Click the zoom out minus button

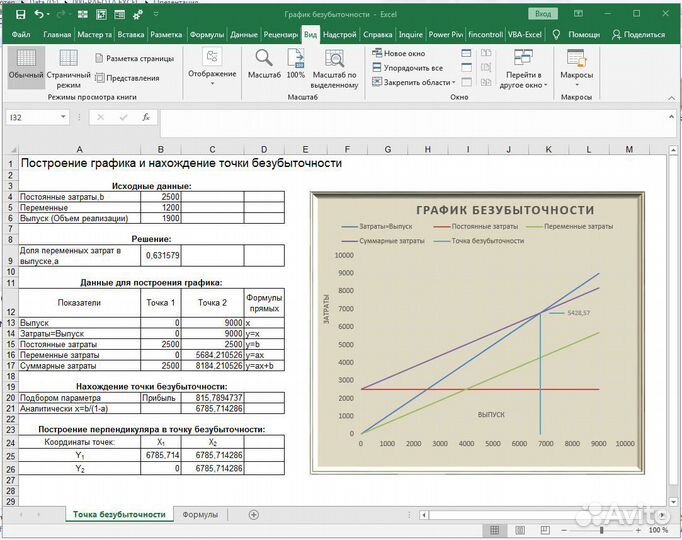tap(564, 530)
